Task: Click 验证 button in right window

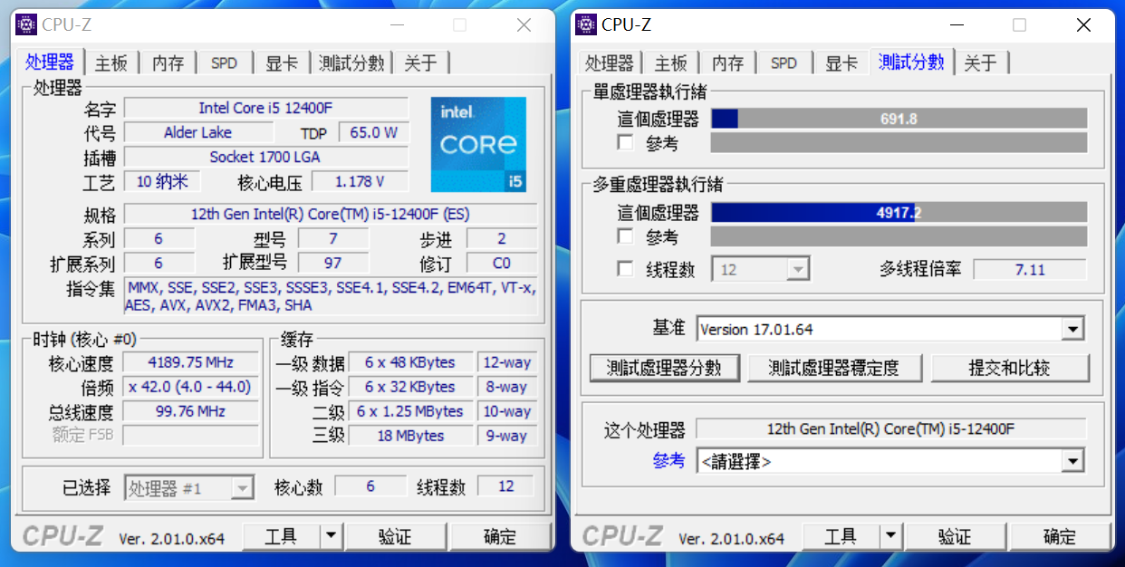Action: point(954,535)
